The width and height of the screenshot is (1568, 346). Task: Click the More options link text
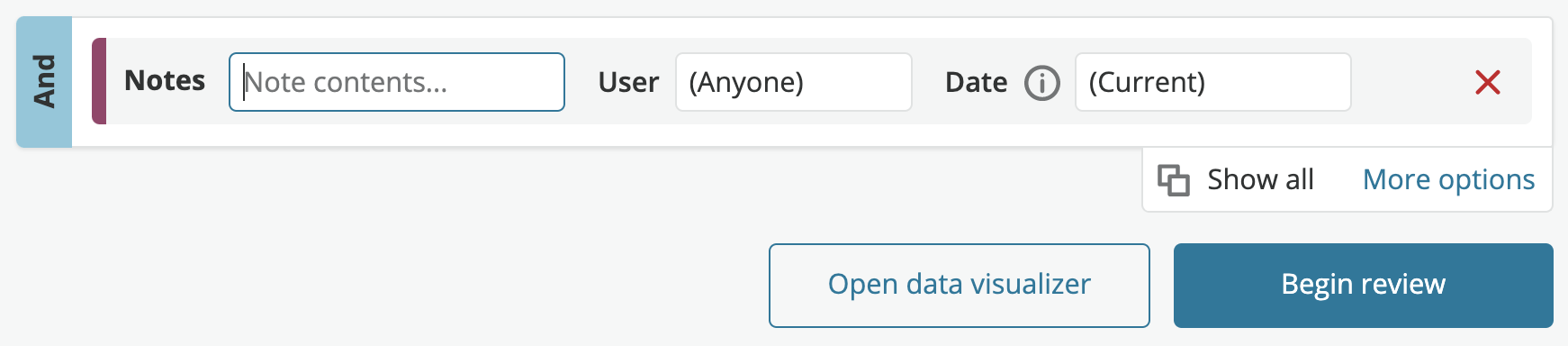(x=1448, y=179)
